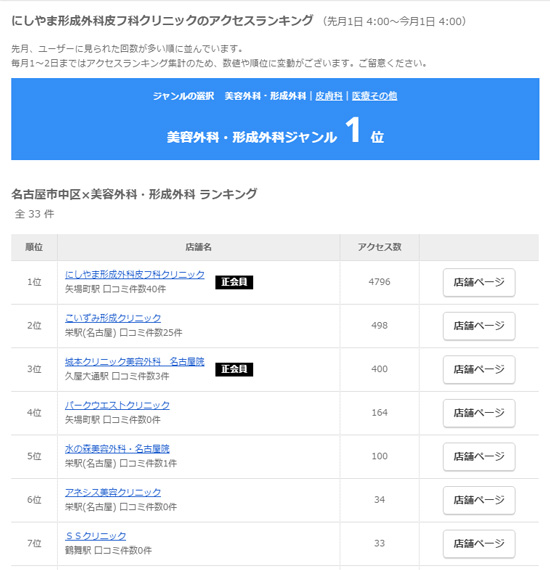Open ＳＳクリニック link
The image size is (550, 570).
(95, 536)
